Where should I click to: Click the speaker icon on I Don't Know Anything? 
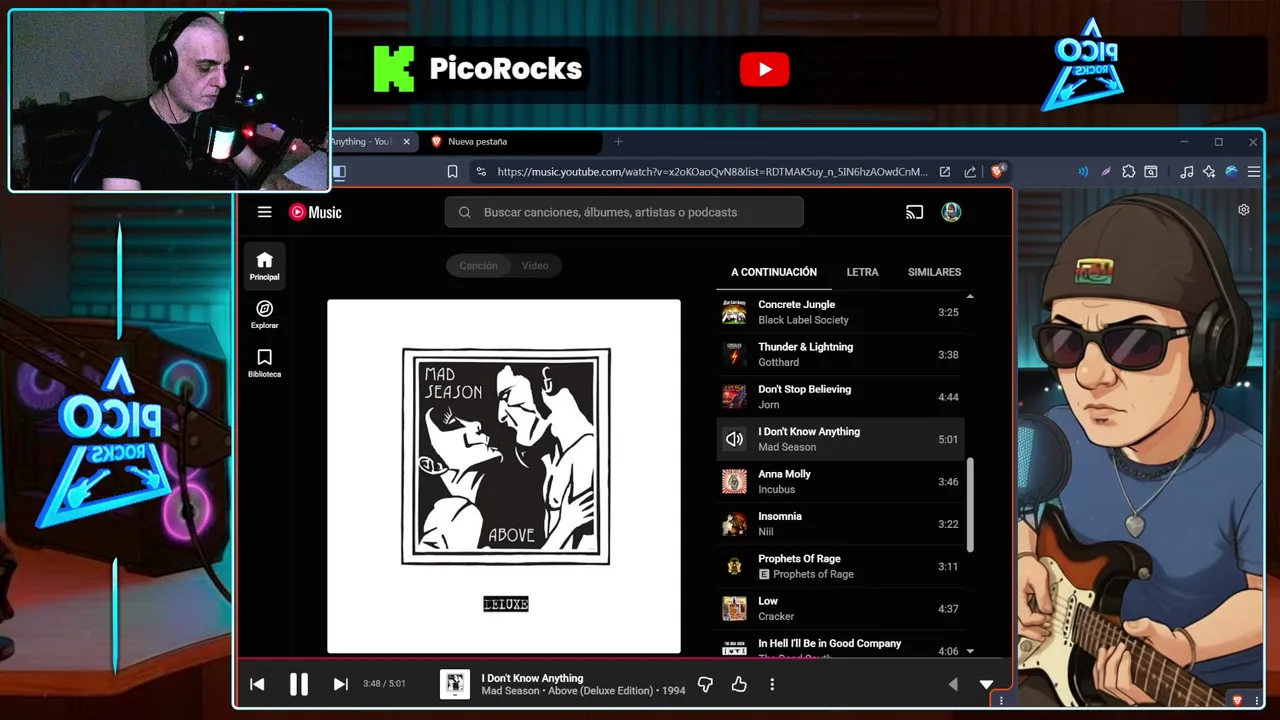(734, 439)
